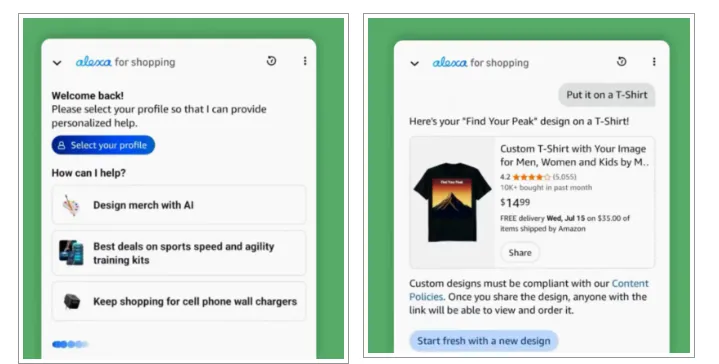The width and height of the screenshot is (719, 364).
Task: Click the $14.99 price
Action: click(515, 202)
